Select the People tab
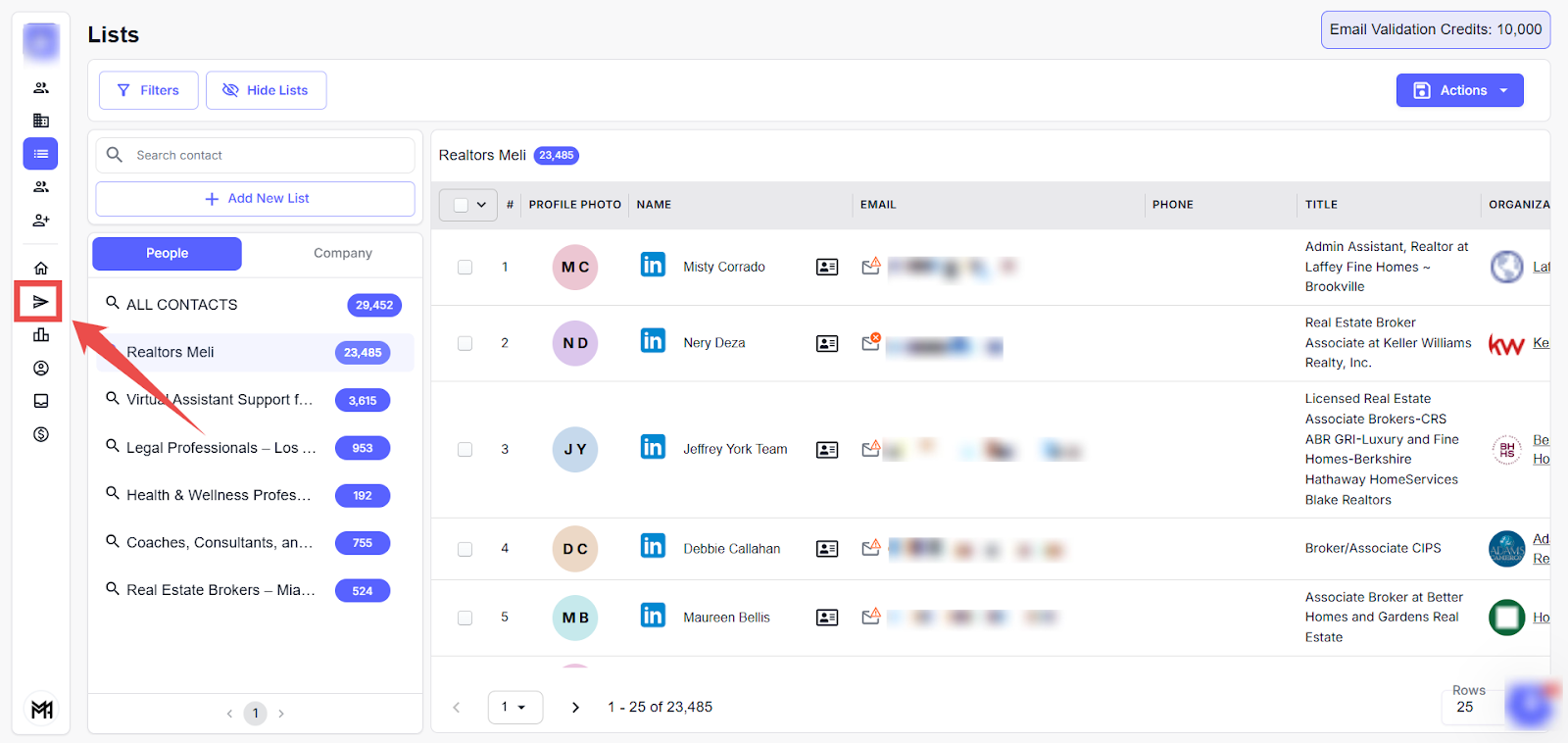The image size is (1568, 743). pyautogui.click(x=167, y=253)
